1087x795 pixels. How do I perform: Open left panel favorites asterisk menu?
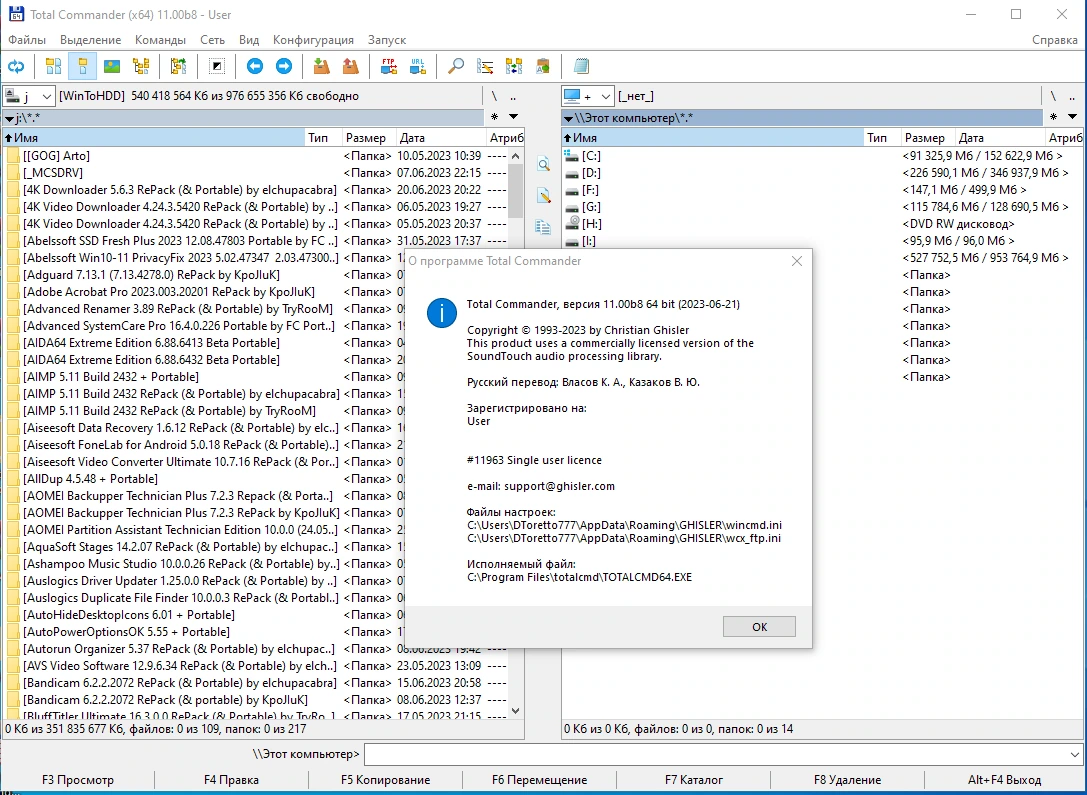tap(494, 117)
